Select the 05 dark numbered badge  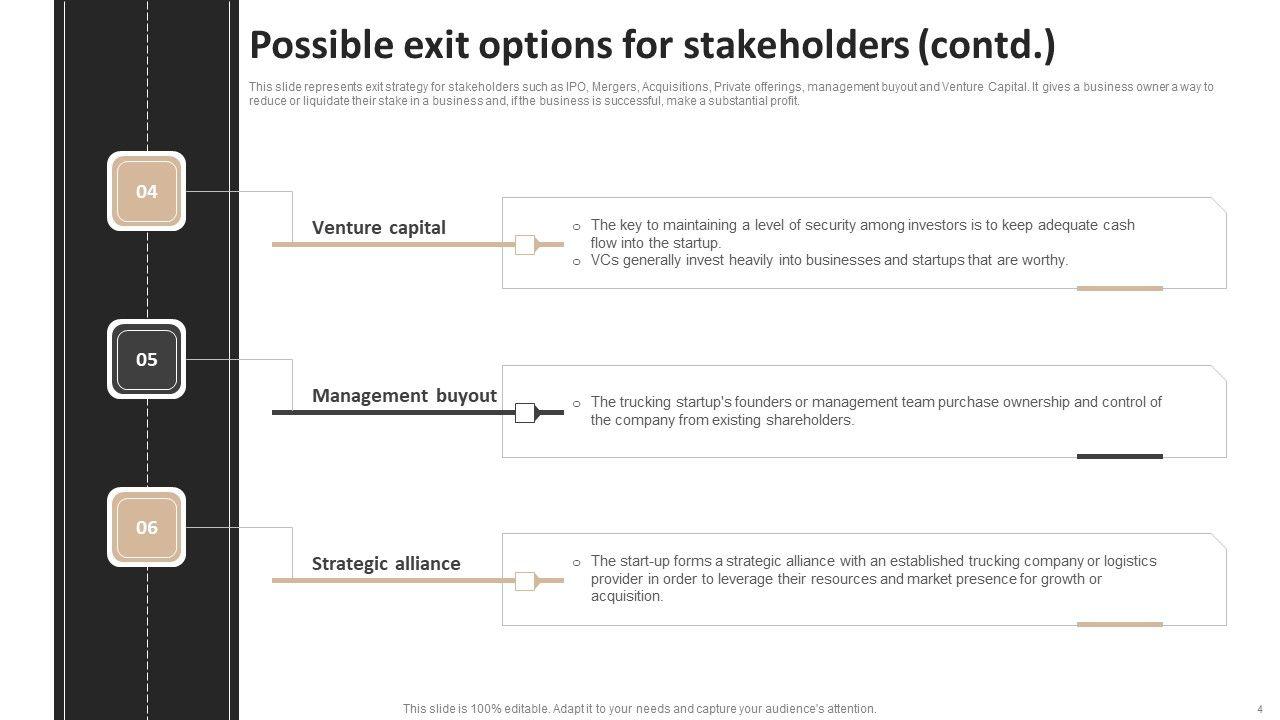click(x=146, y=359)
